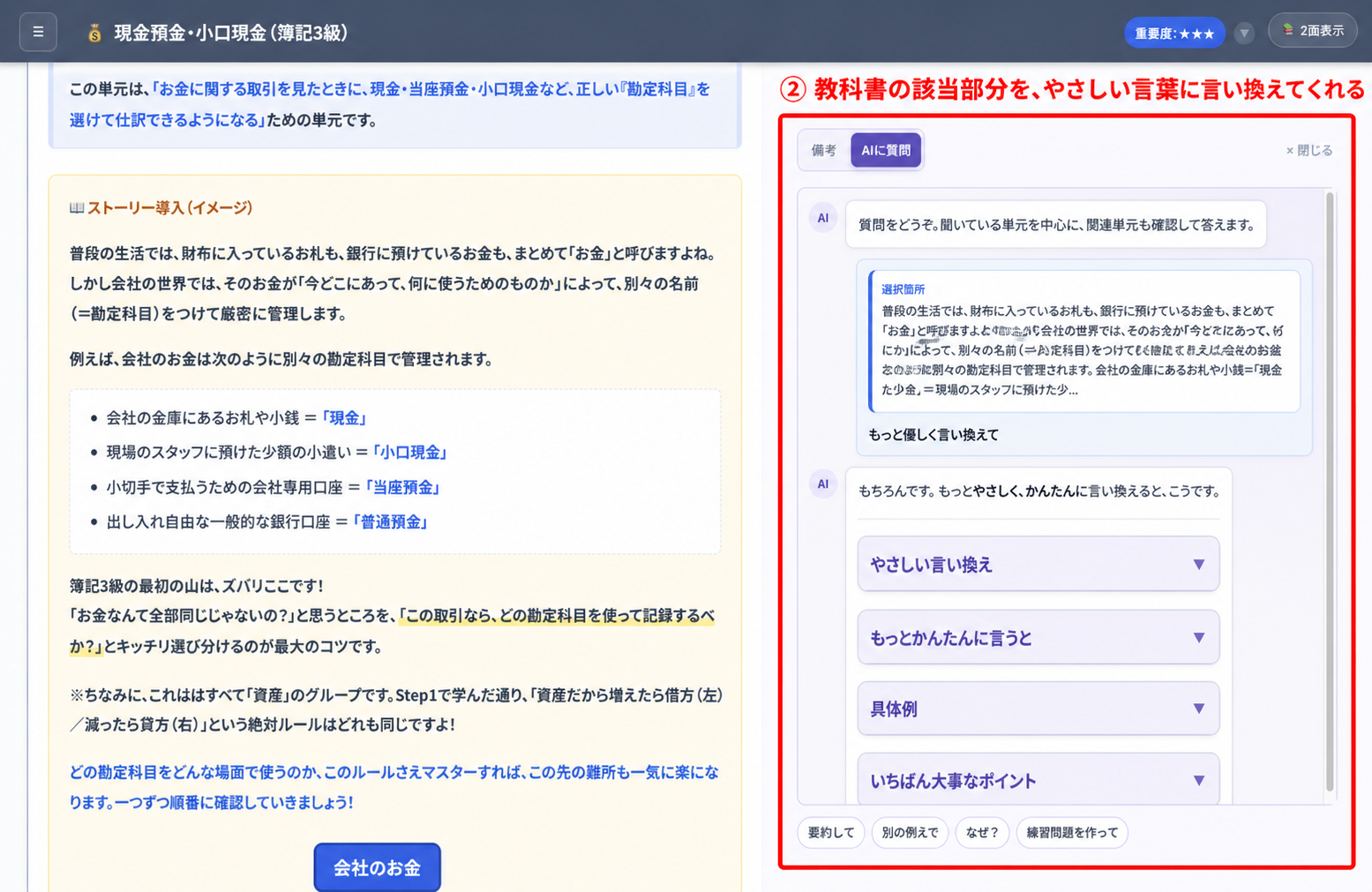Image resolution: width=1372 pixels, height=892 pixels.
Task: Click the 「普通預金」 term link
Action: coord(390,522)
